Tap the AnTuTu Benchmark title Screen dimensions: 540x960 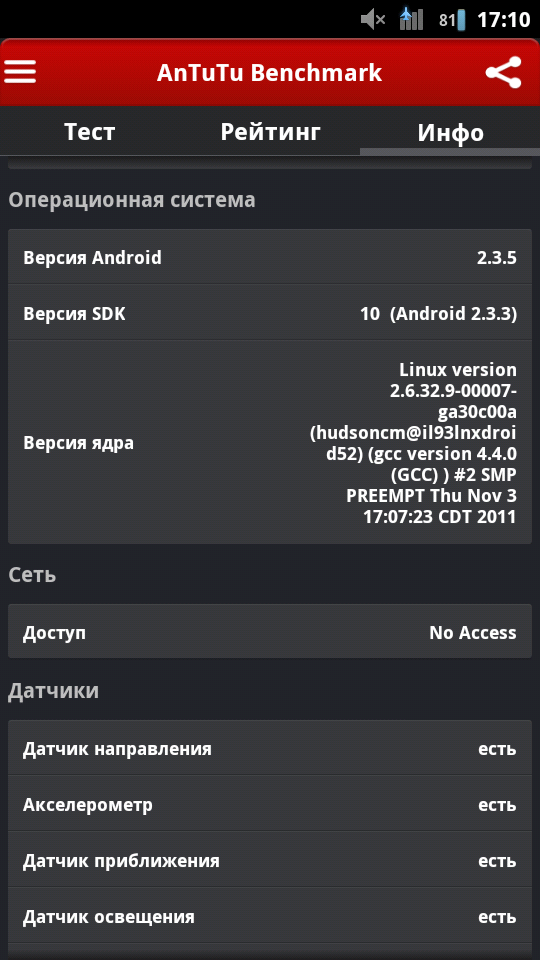click(x=269, y=72)
